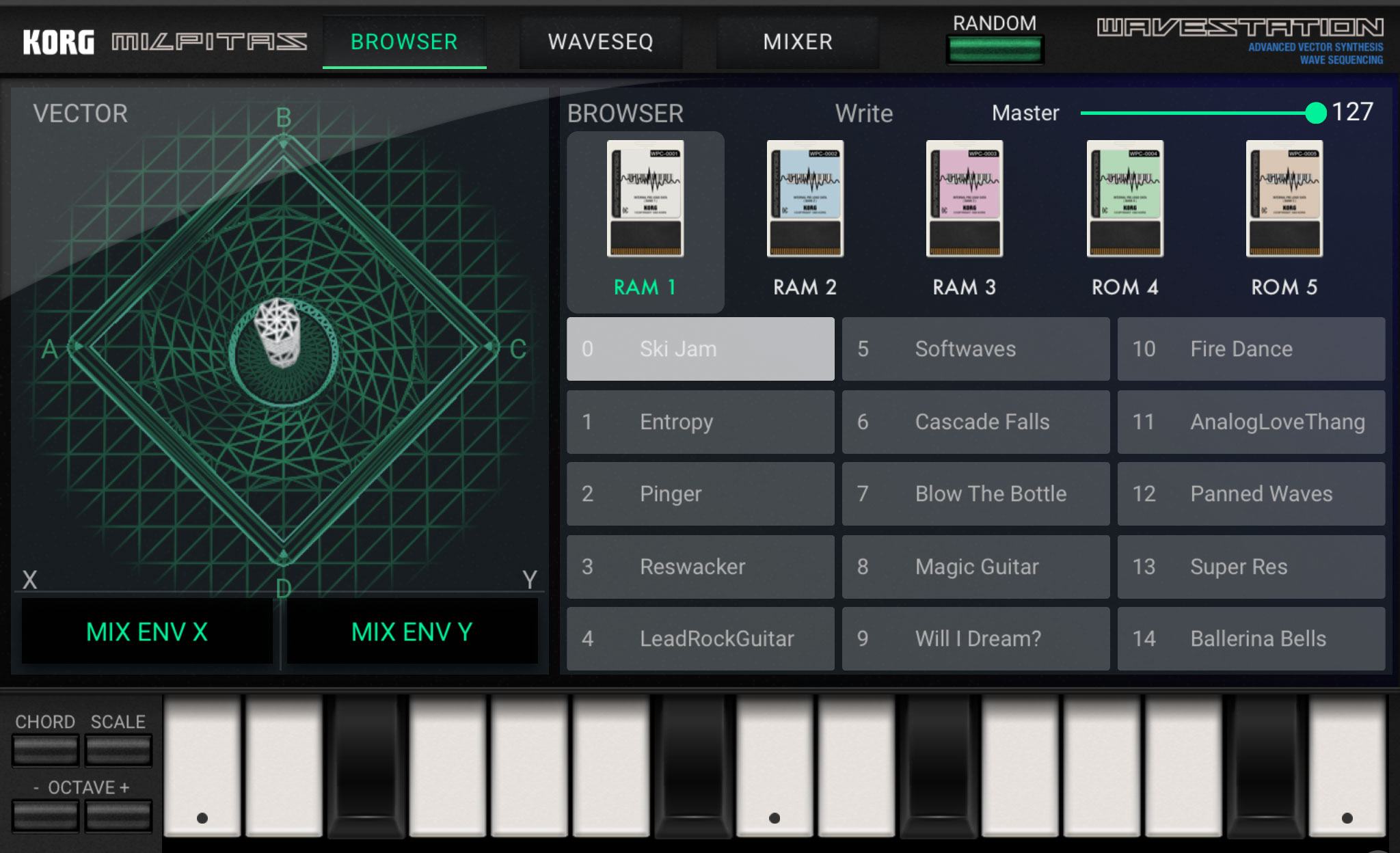Image resolution: width=1400 pixels, height=853 pixels.
Task: Select the RAM 2 memory card
Action: click(805, 222)
